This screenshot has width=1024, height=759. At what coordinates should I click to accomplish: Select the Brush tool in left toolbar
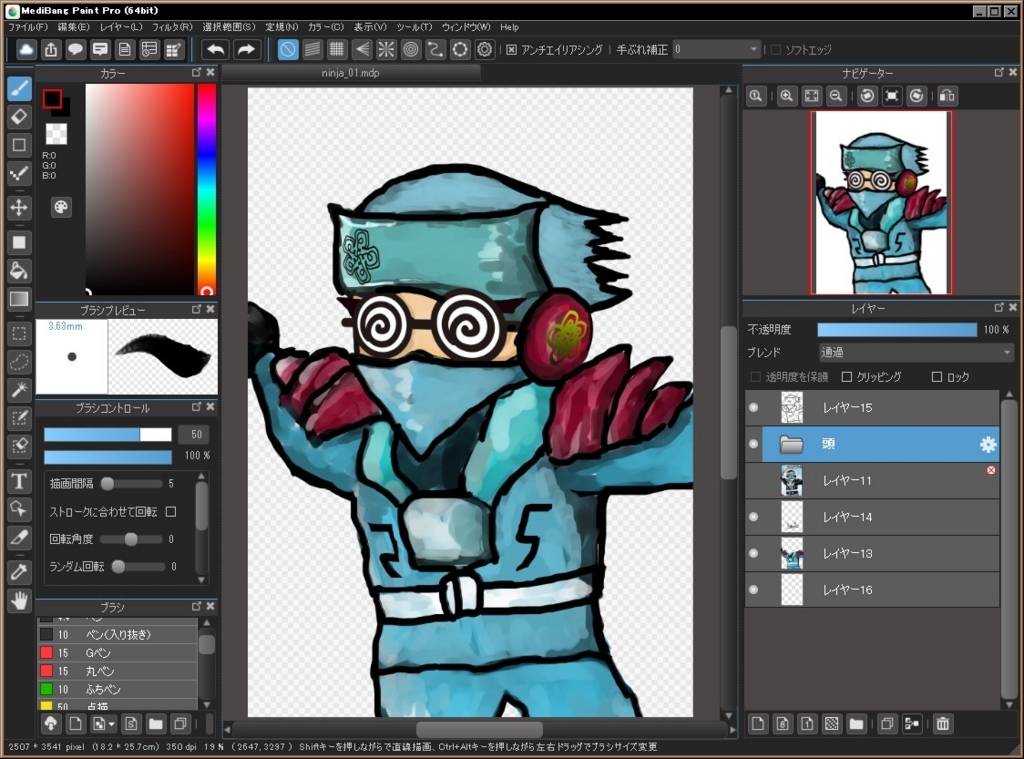click(19, 89)
